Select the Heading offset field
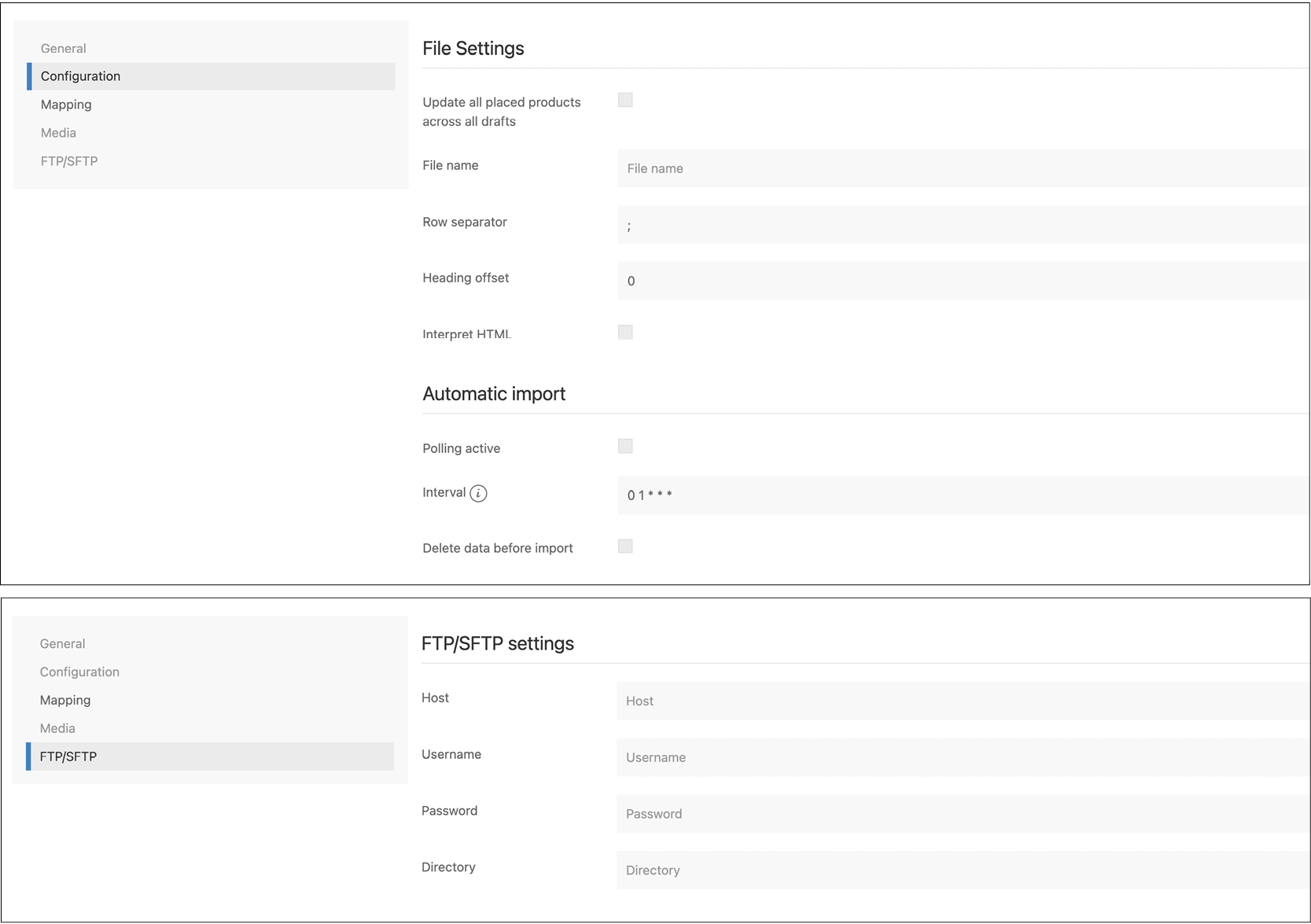The width and height of the screenshot is (1311, 924). 963,281
